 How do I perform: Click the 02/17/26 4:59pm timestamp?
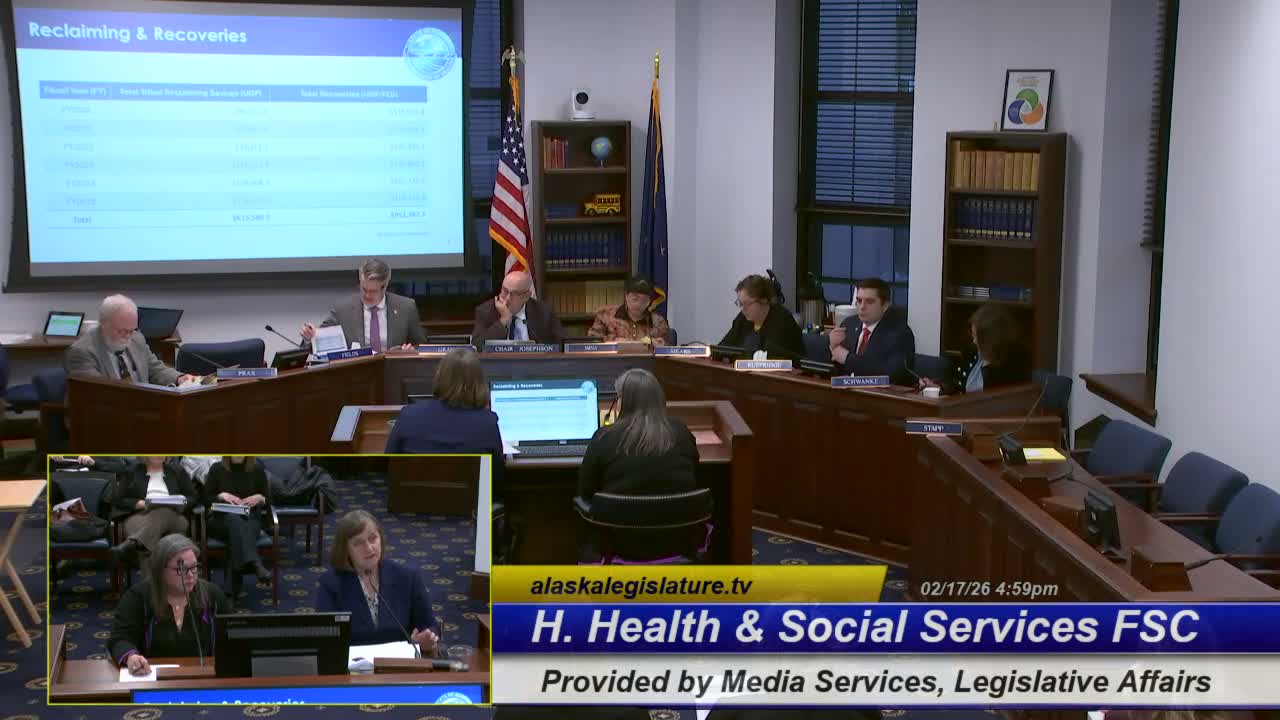(x=991, y=587)
